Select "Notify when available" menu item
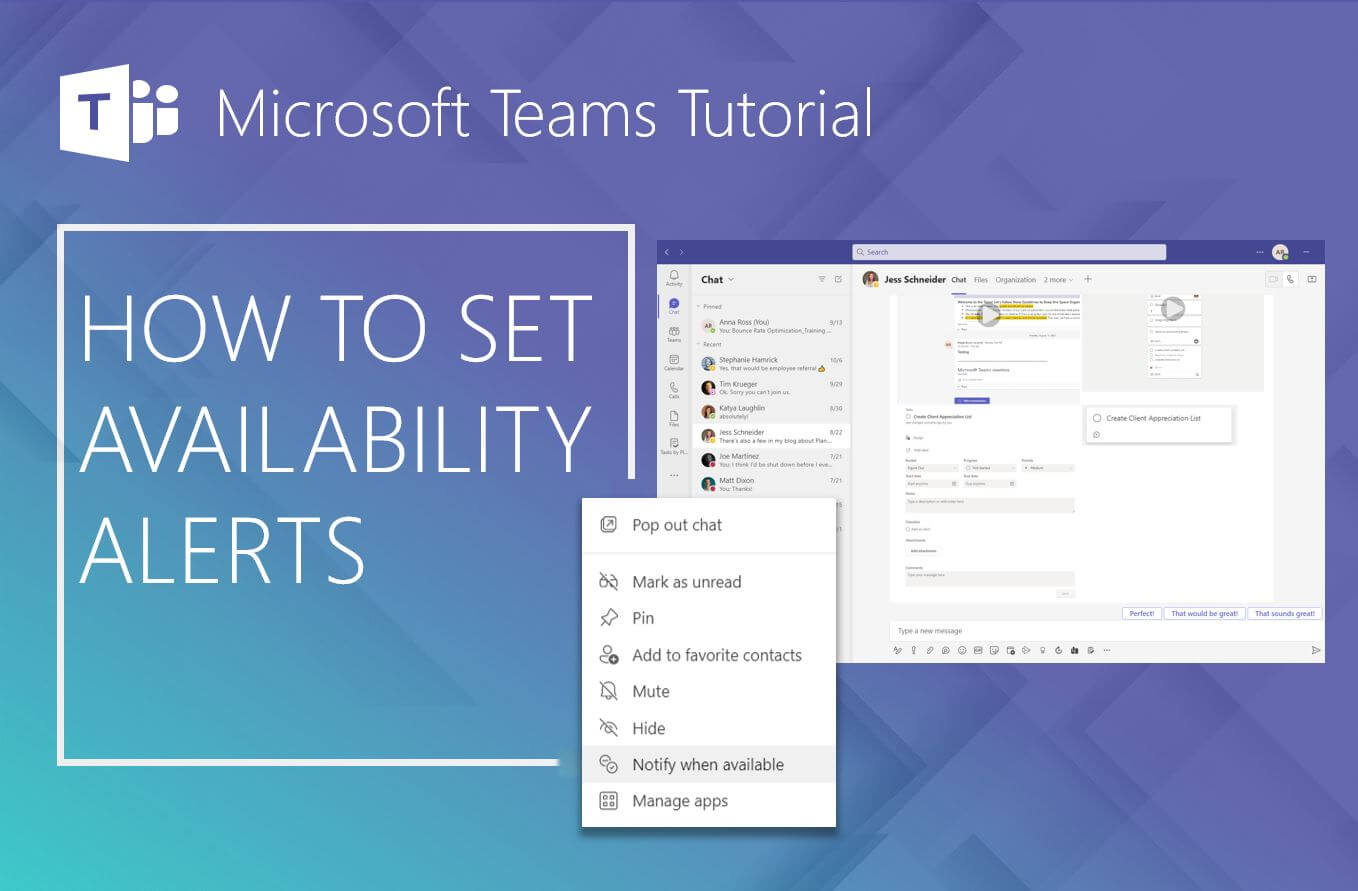 (707, 765)
